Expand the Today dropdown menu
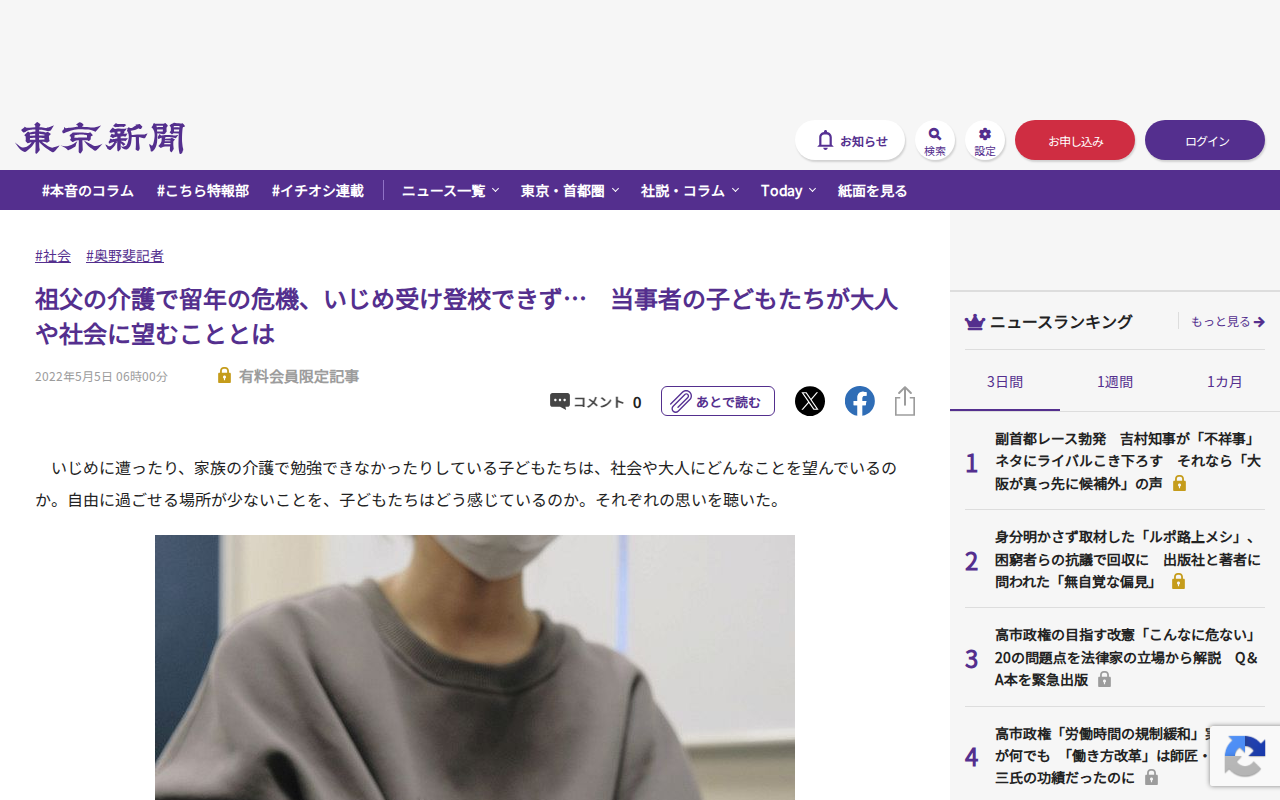 pos(788,190)
